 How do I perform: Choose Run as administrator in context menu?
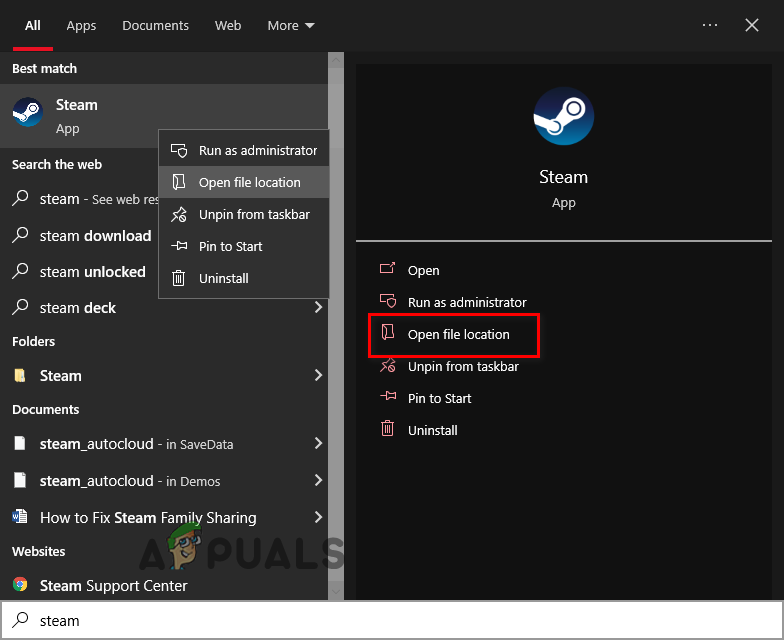244,150
